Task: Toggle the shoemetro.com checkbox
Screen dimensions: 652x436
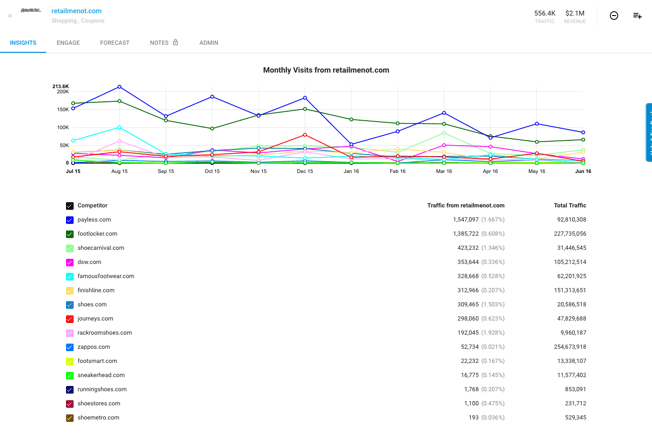Action: (70, 418)
